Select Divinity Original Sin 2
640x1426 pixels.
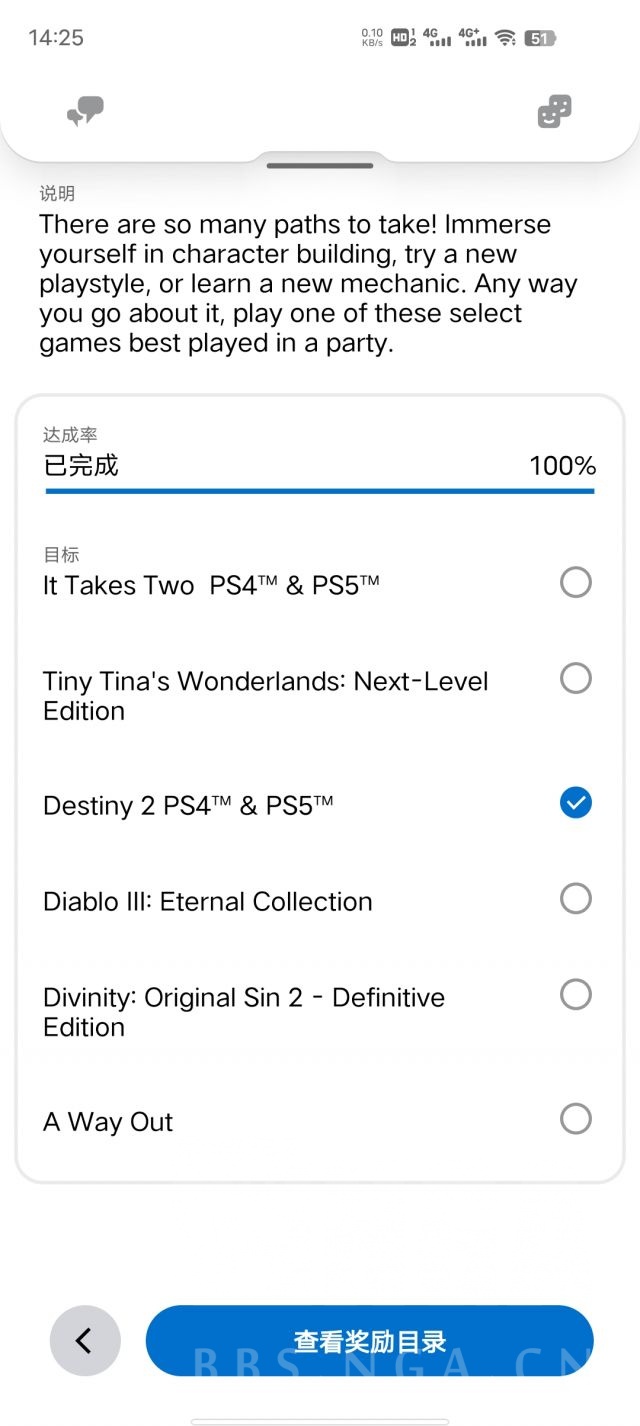click(575, 994)
